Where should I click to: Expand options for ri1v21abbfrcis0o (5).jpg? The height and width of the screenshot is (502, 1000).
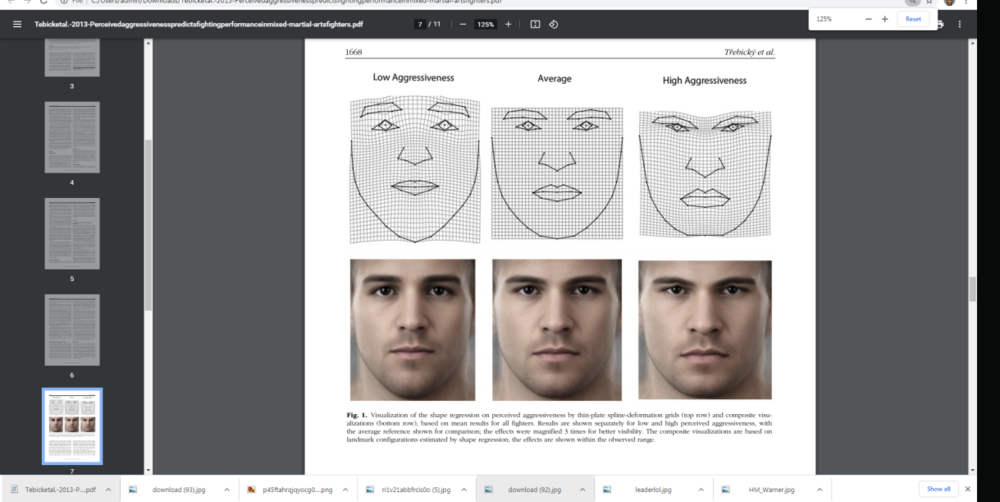tap(464, 490)
